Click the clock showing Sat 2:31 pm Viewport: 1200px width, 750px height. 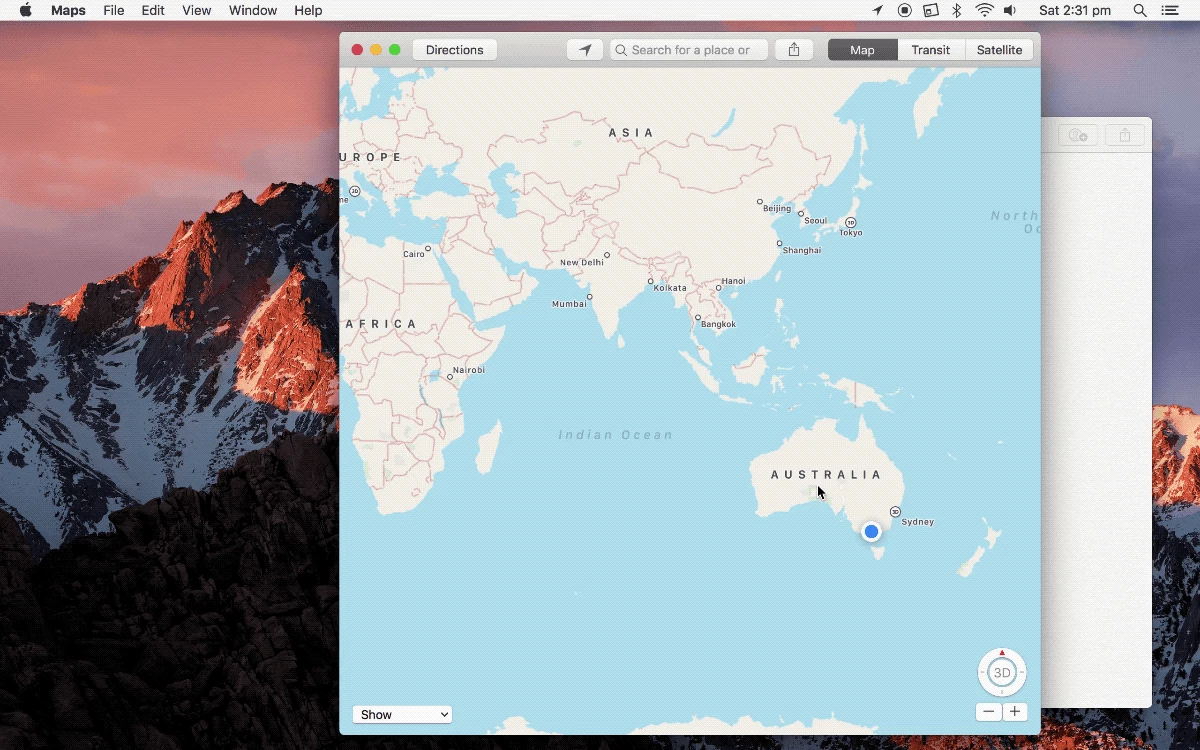pos(1075,10)
